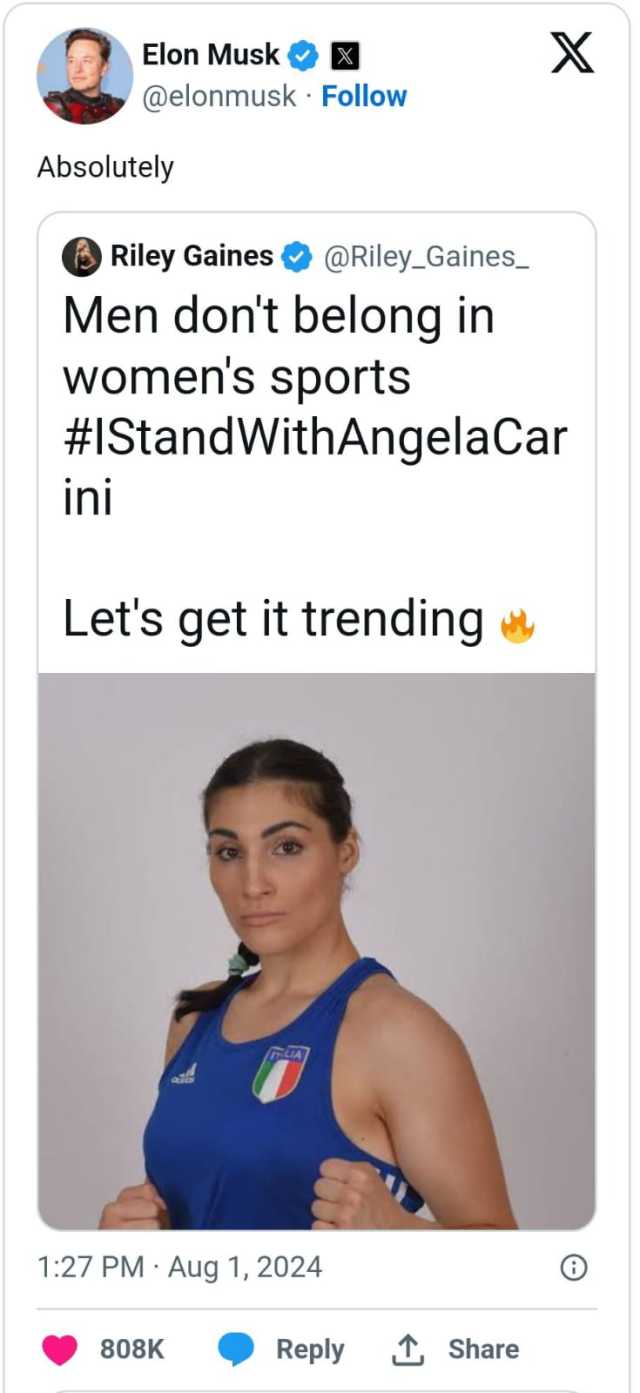This screenshot has width=640, height=1393.
Task: Open the boxer photo in the quoted post
Action: tap(317, 951)
